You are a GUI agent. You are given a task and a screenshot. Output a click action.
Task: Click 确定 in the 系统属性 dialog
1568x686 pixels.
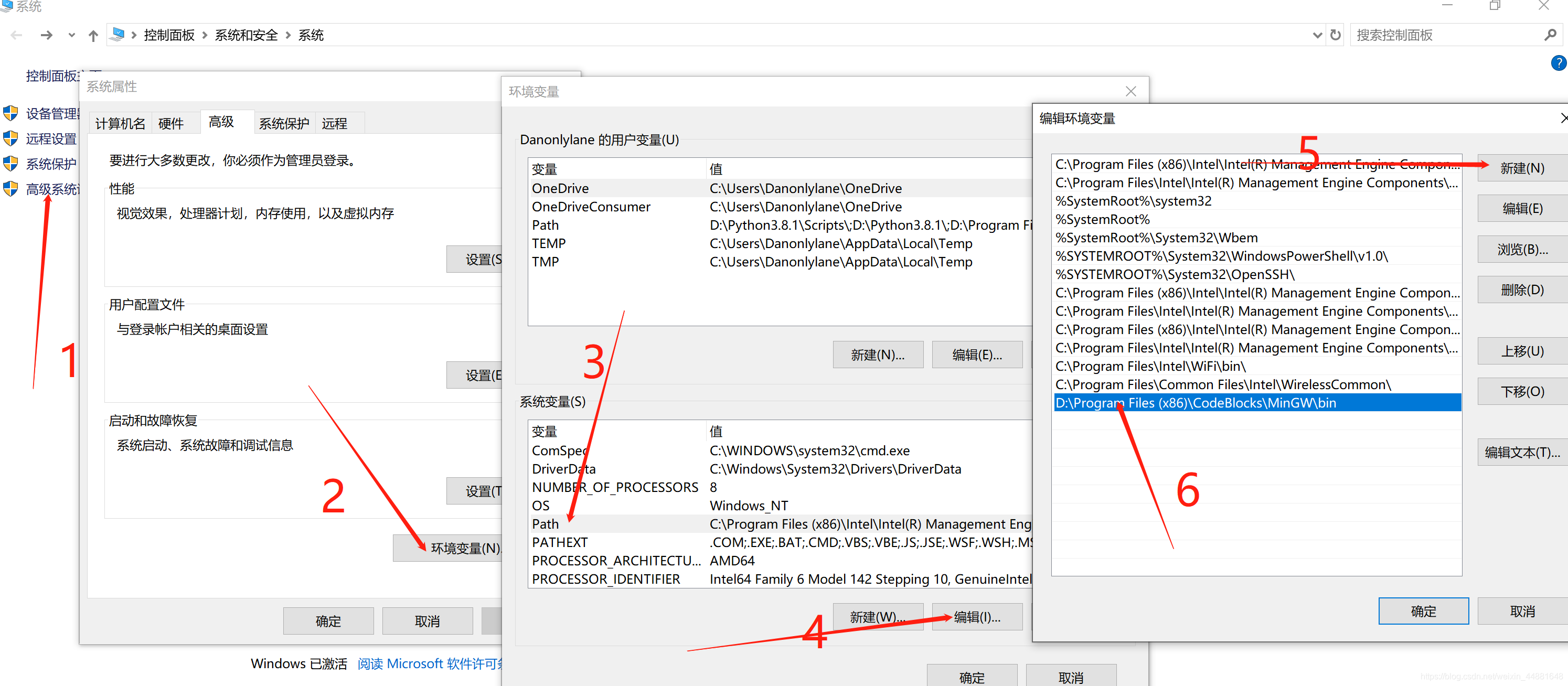(x=328, y=621)
